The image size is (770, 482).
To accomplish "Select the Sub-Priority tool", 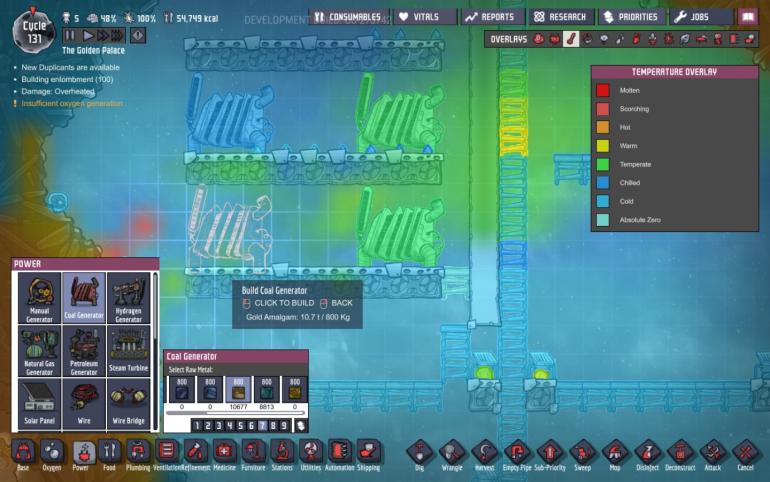I will coord(550,455).
